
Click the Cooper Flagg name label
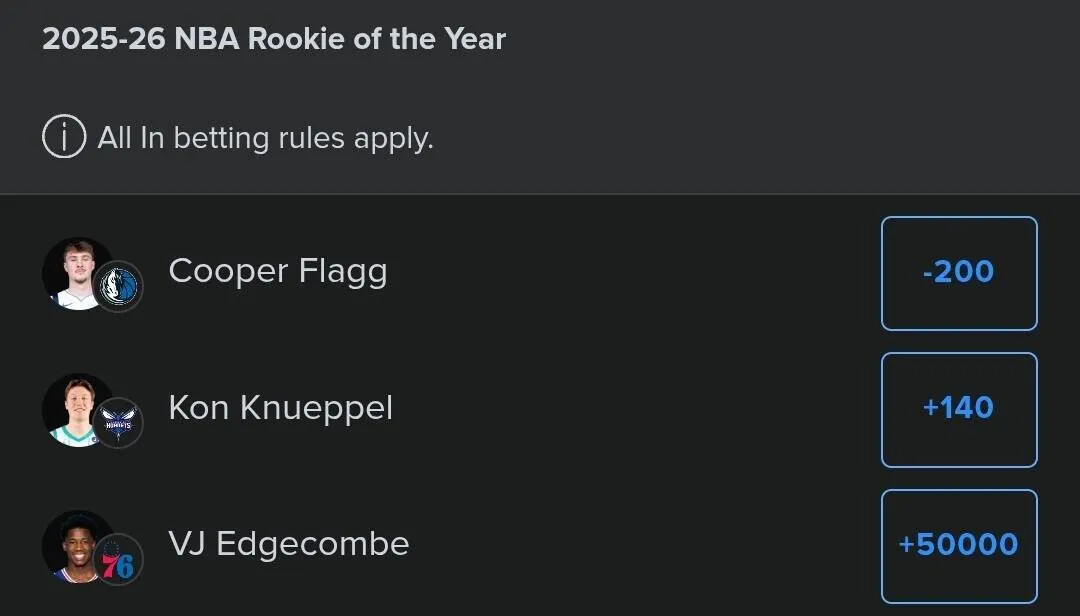point(278,271)
